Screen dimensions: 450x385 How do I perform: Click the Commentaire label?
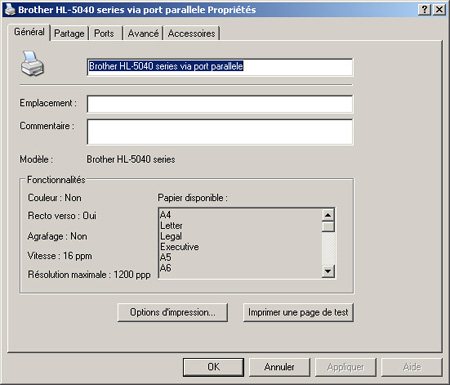coord(47,126)
